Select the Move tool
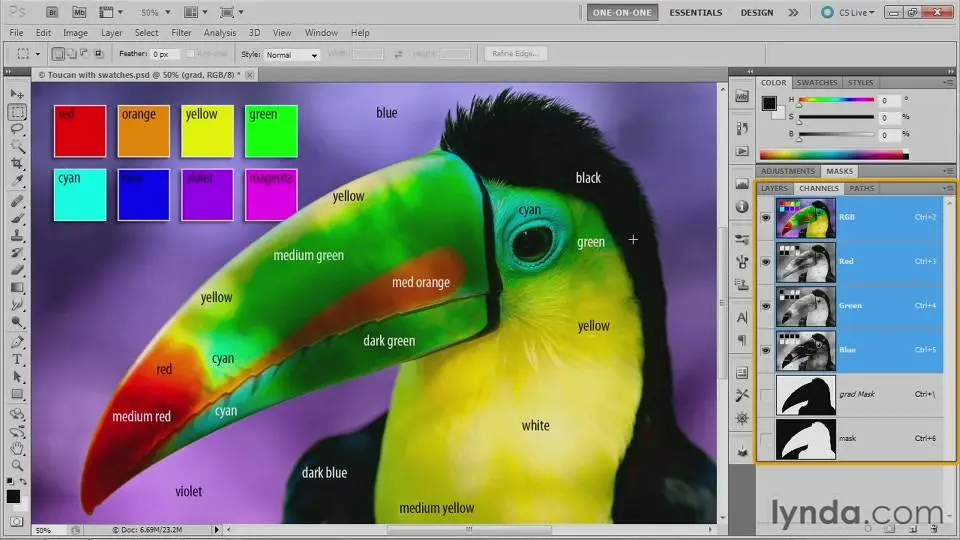Viewport: 960px width, 540px height. 17,93
